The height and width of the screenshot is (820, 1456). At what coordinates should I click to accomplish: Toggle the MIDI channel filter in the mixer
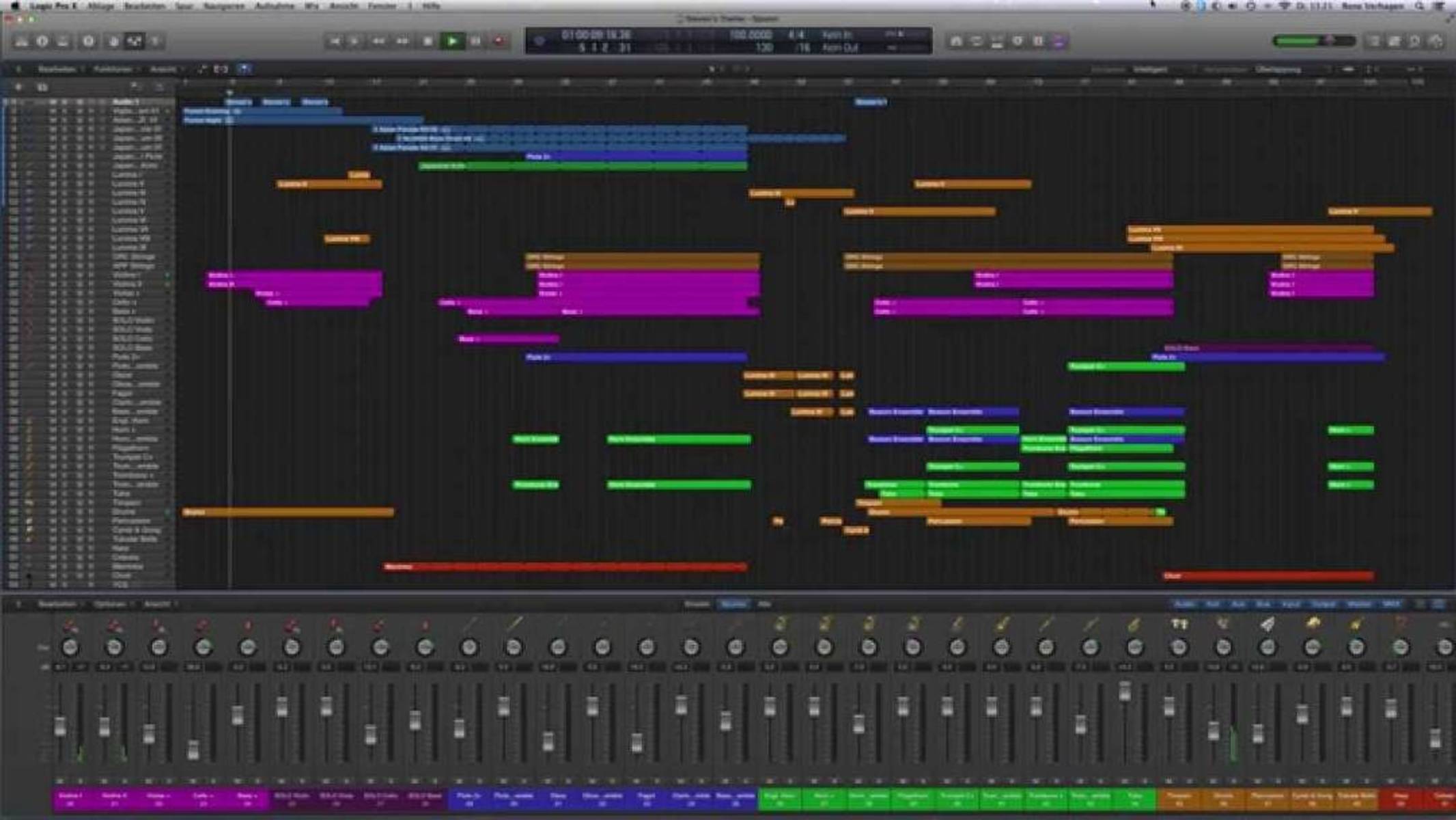point(1390,604)
